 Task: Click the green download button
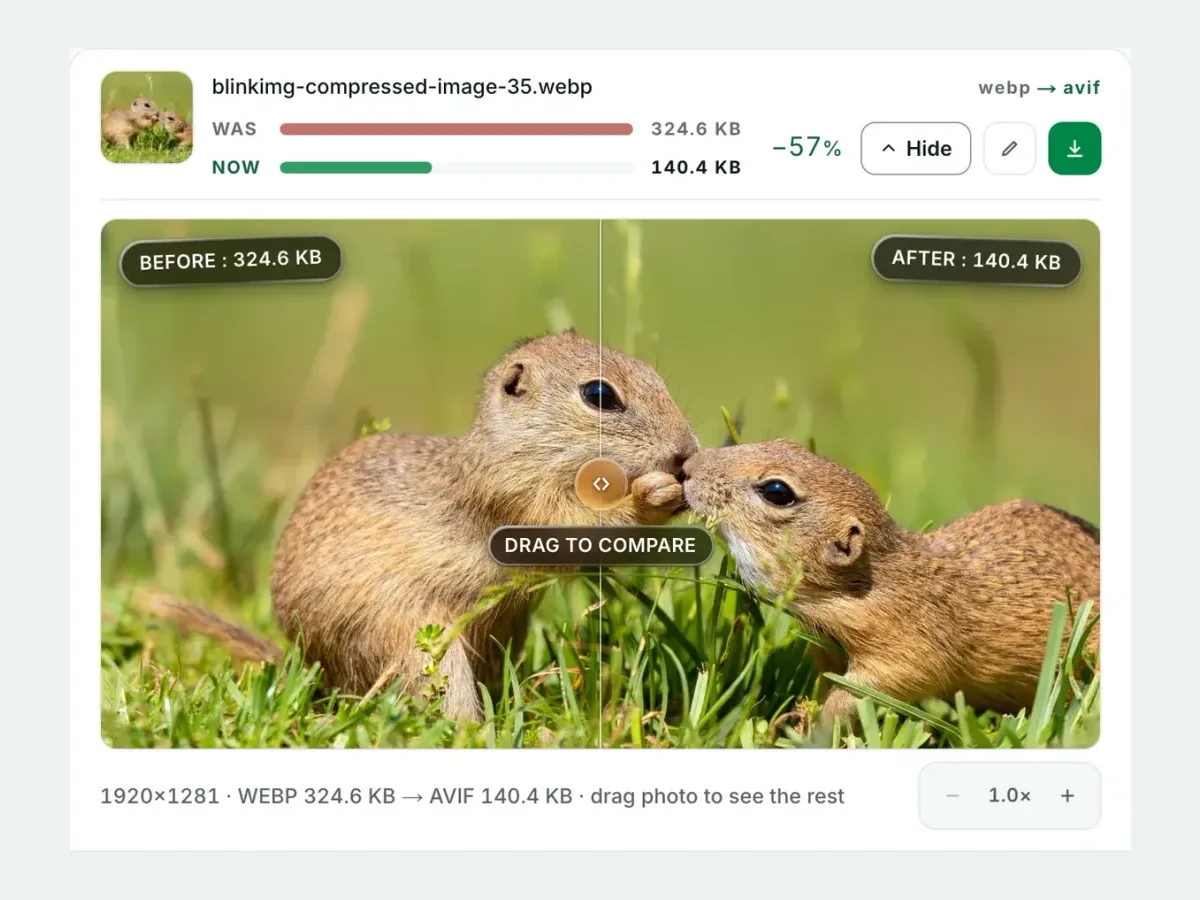(x=1074, y=148)
